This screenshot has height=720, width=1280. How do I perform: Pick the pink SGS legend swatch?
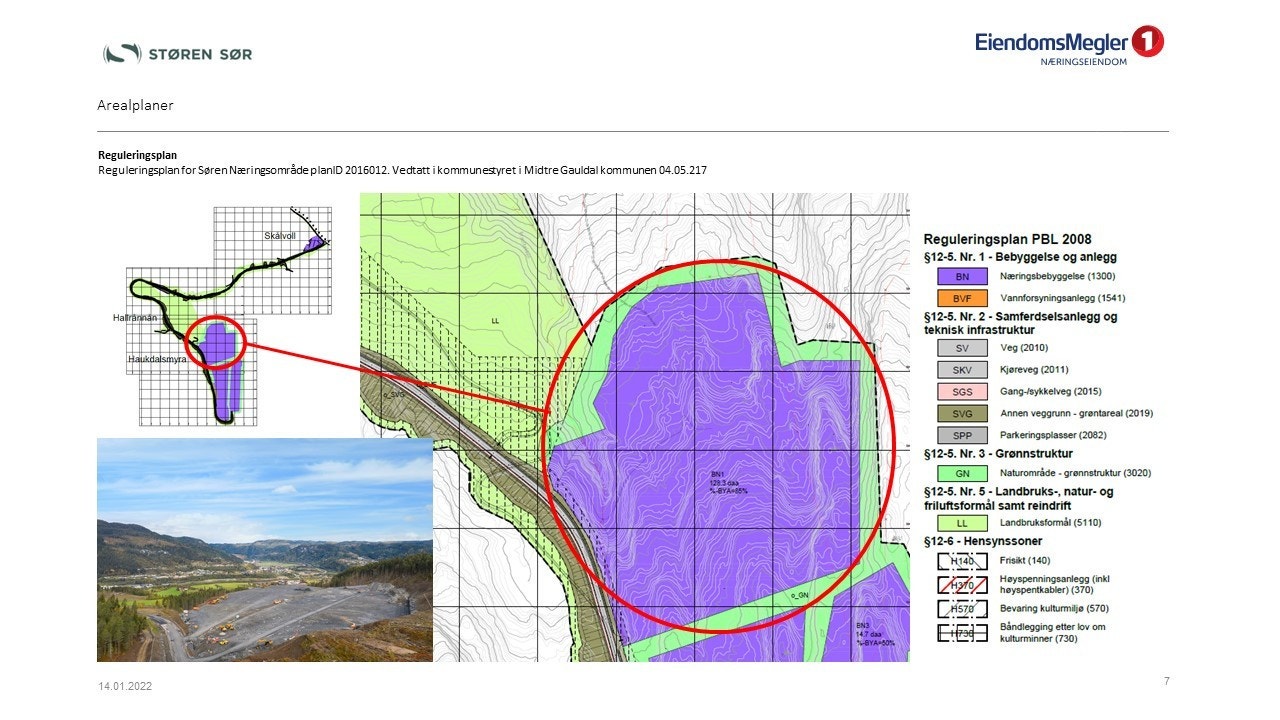tap(963, 391)
